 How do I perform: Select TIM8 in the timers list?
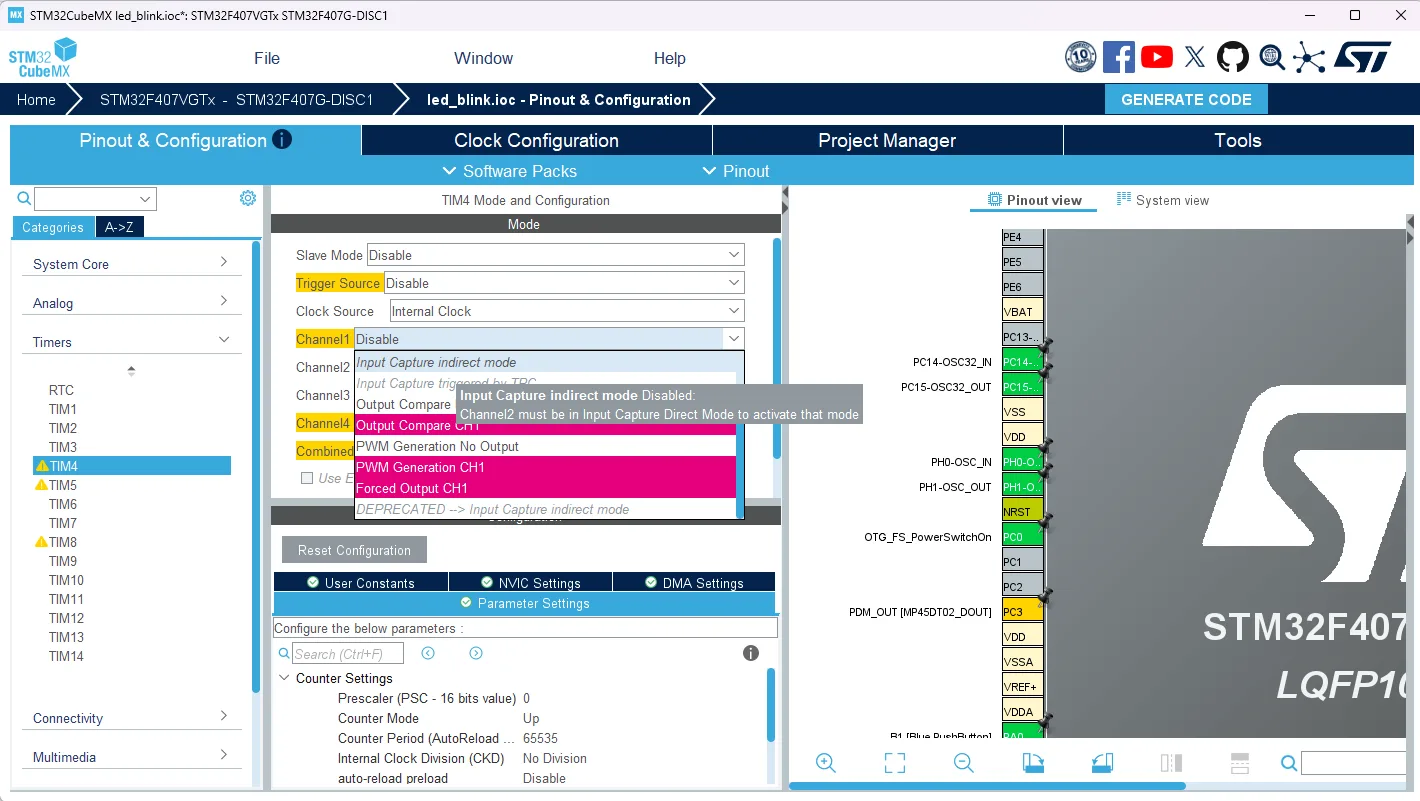[x=63, y=542]
